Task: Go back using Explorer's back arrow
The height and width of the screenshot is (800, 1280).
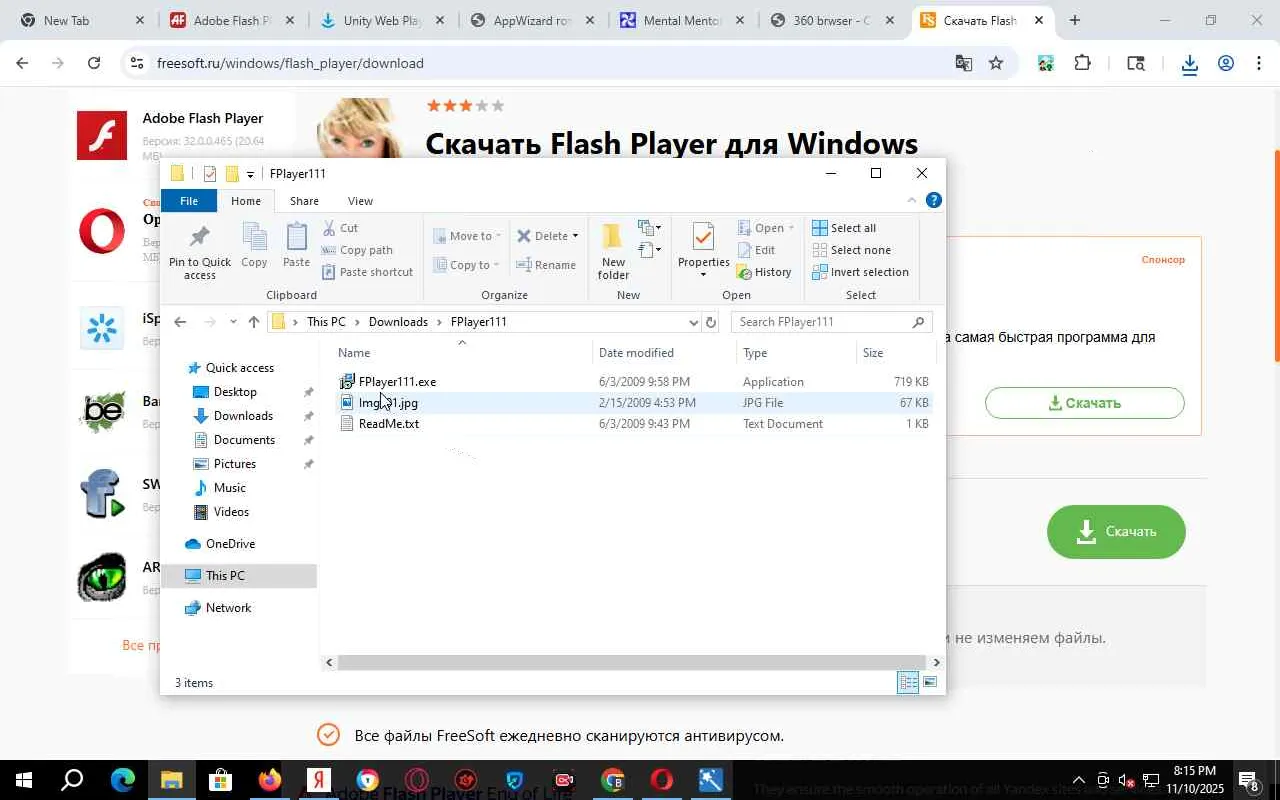Action: coord(180,322)
